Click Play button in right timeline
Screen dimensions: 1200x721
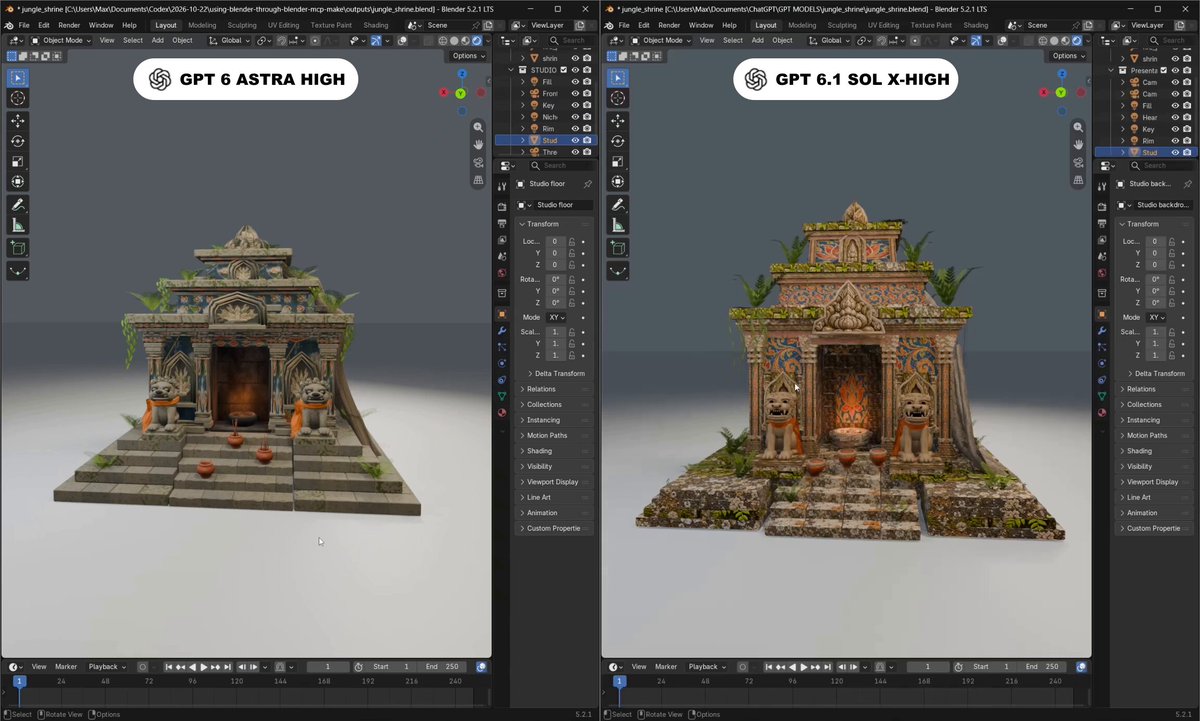804,667
